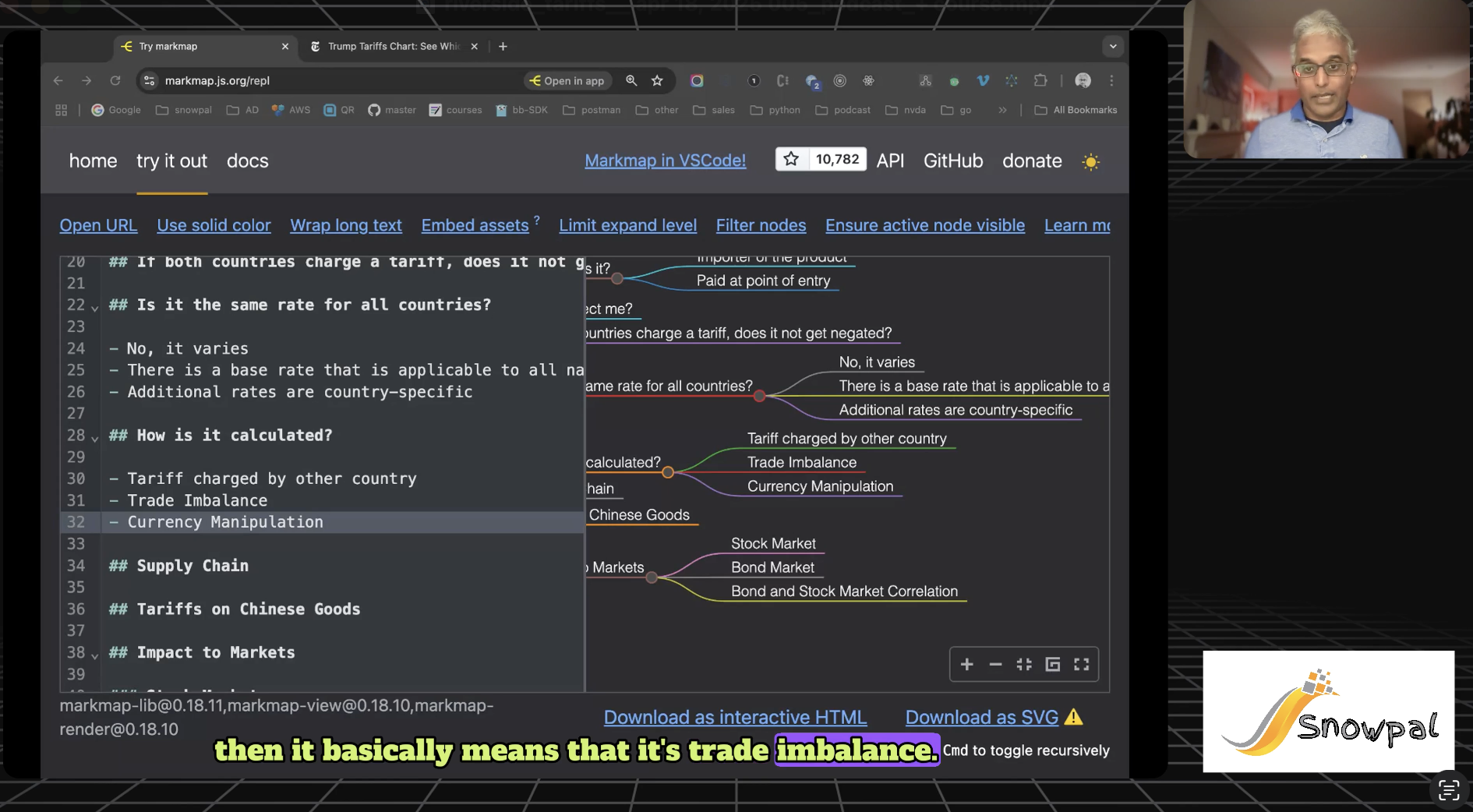The width and height of the screenshot is (1473, 812).
Task: Open the API nav item
Action: pyautogui.click(x=890, y=161)
